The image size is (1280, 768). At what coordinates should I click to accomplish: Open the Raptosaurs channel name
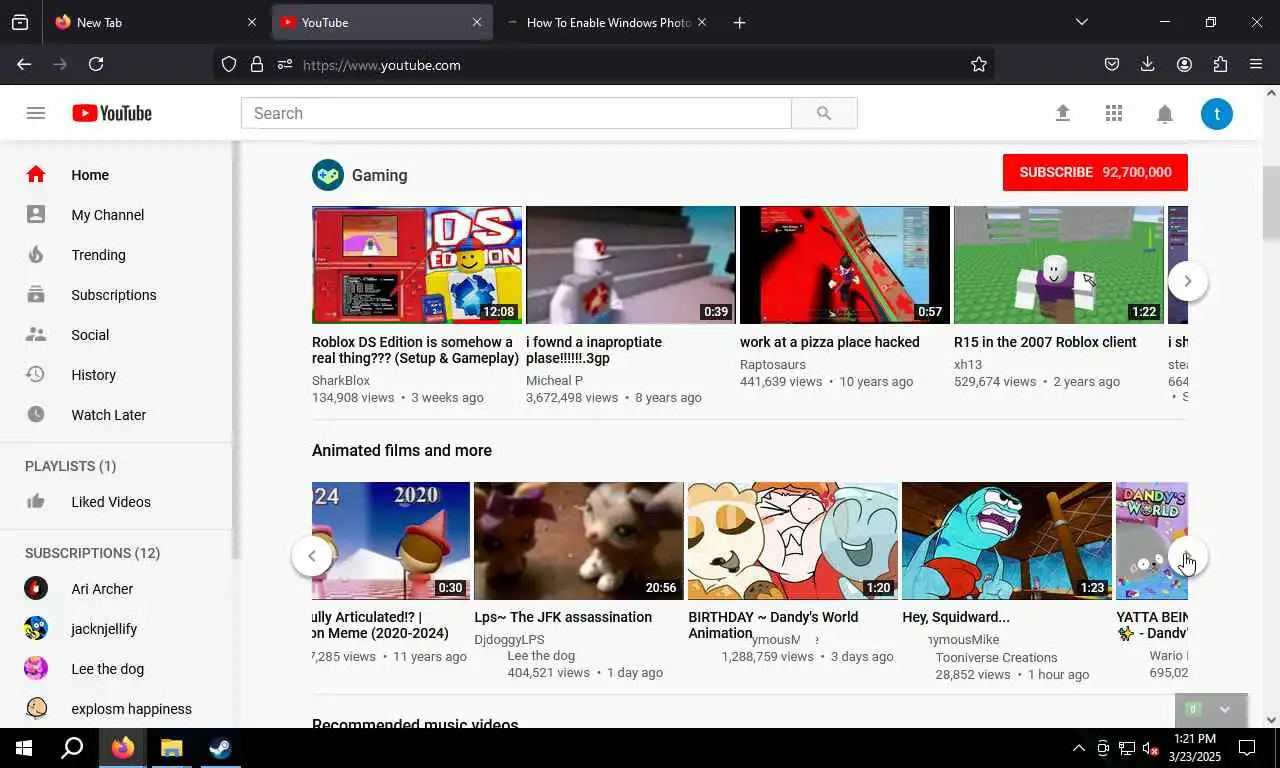pos(773,365)
